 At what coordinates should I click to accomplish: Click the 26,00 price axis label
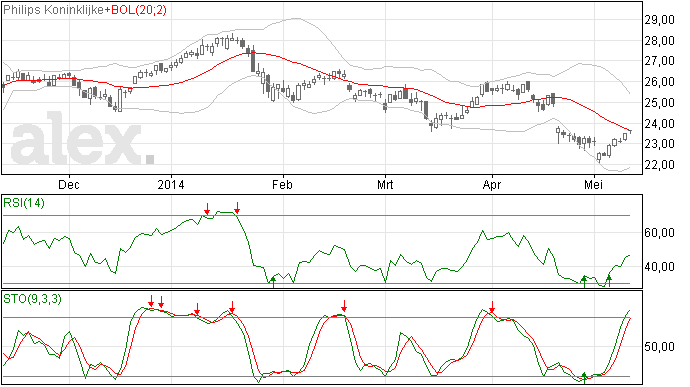[659, 82]
